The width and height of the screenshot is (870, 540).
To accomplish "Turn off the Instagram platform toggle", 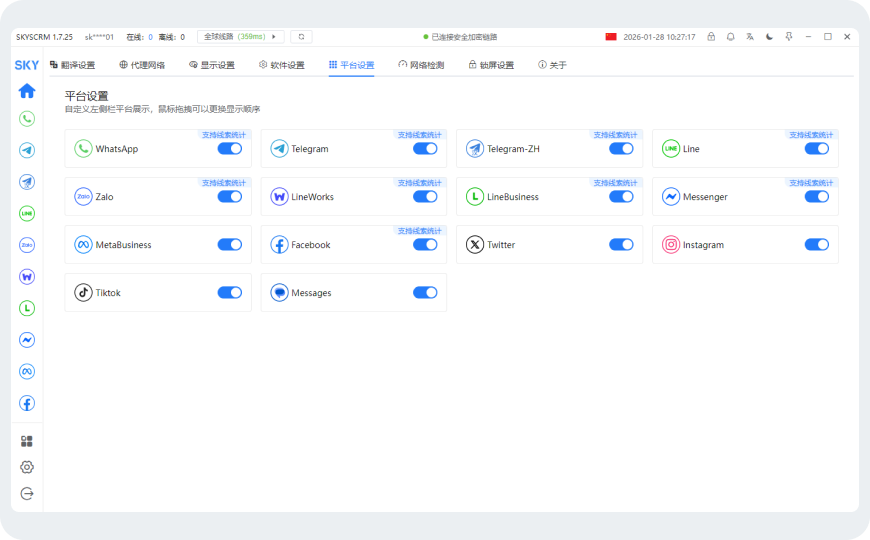I will [x=817, y=245].
